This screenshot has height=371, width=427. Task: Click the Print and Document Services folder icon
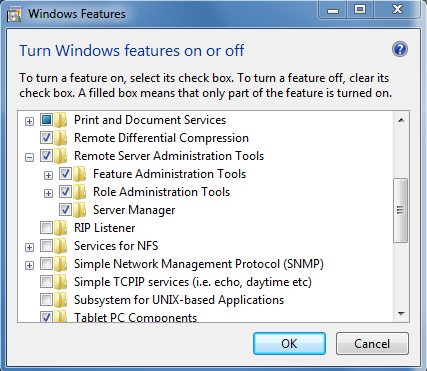click(x=61, y=120)
